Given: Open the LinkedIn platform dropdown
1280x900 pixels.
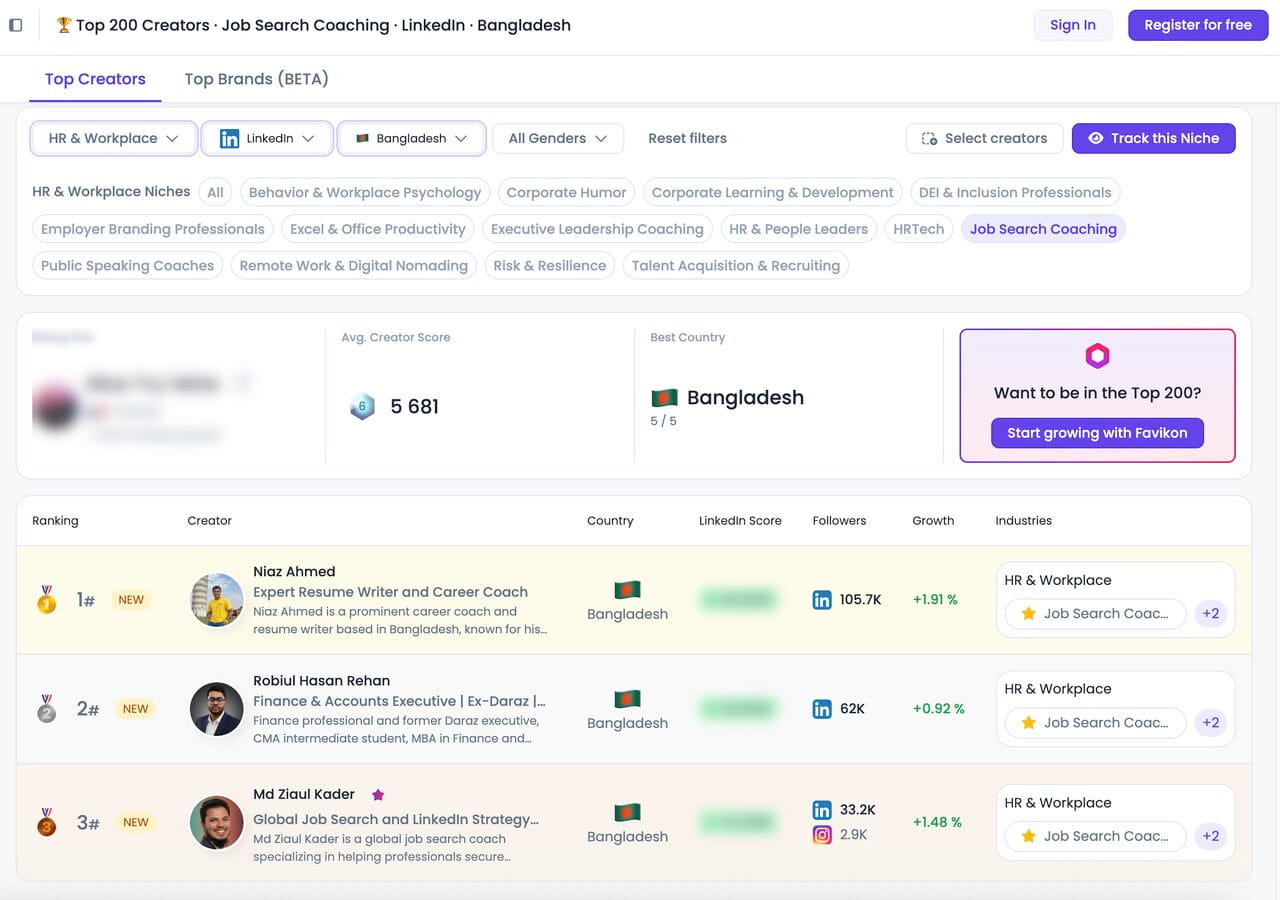Looking at the screenshot, I should point(267,138).
